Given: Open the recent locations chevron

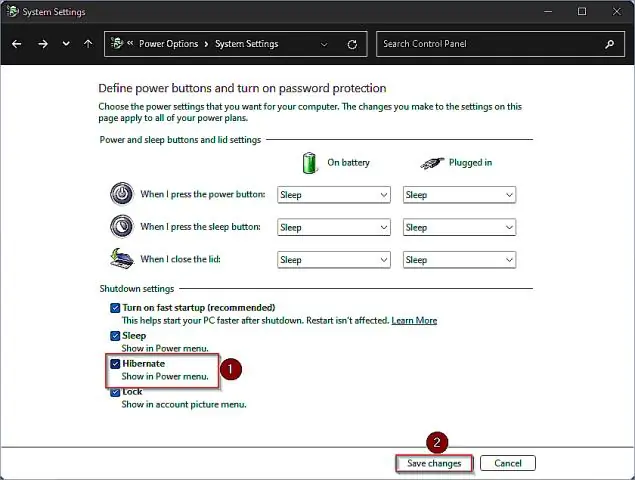Looking at the screenshot, I should tap(66, 44).
